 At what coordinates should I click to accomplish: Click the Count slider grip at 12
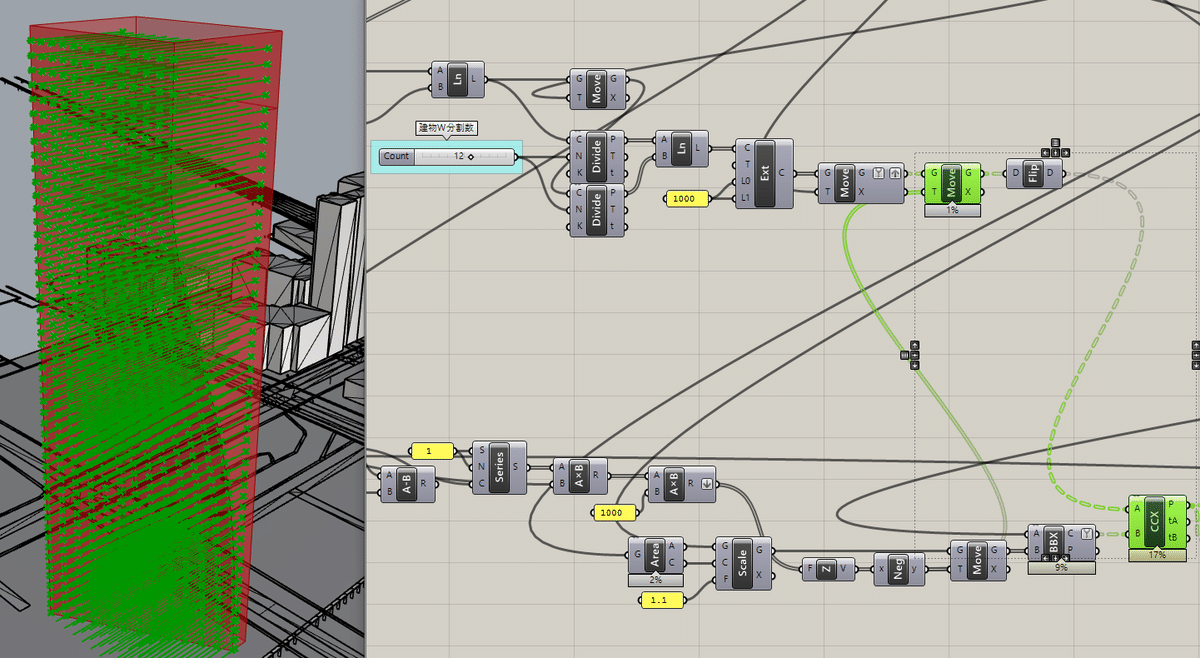coord(470,156)
